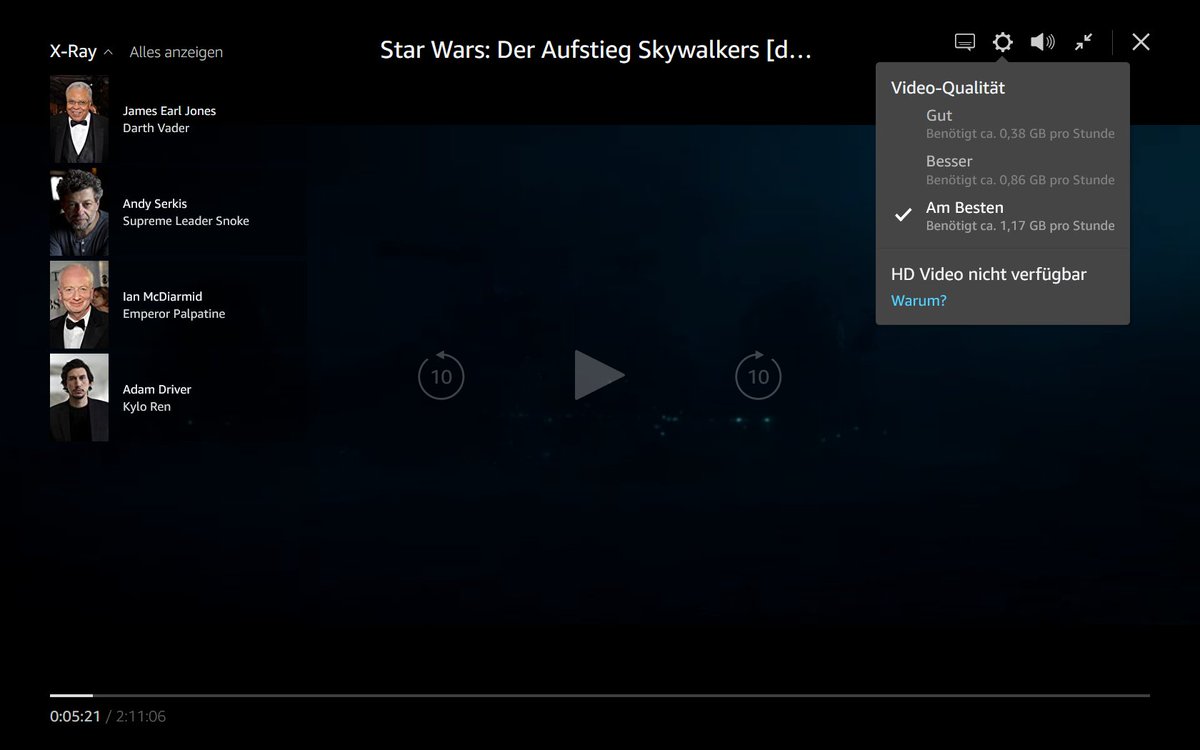Click the Star Wars movie title
This screenshot has height=750, width=1200.
[x=596, y=50]
